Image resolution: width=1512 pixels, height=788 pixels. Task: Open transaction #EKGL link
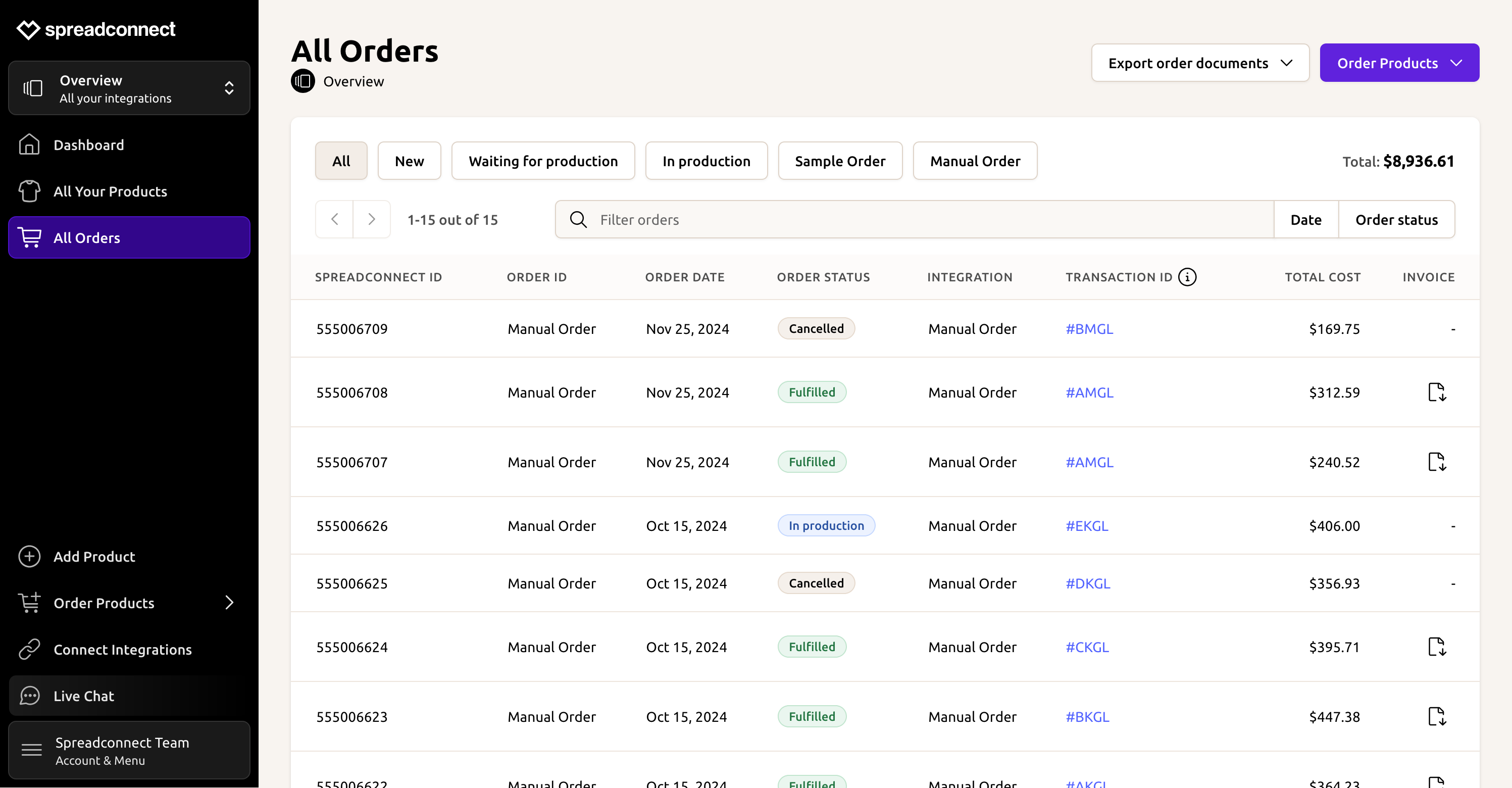tap(1087, 525)
